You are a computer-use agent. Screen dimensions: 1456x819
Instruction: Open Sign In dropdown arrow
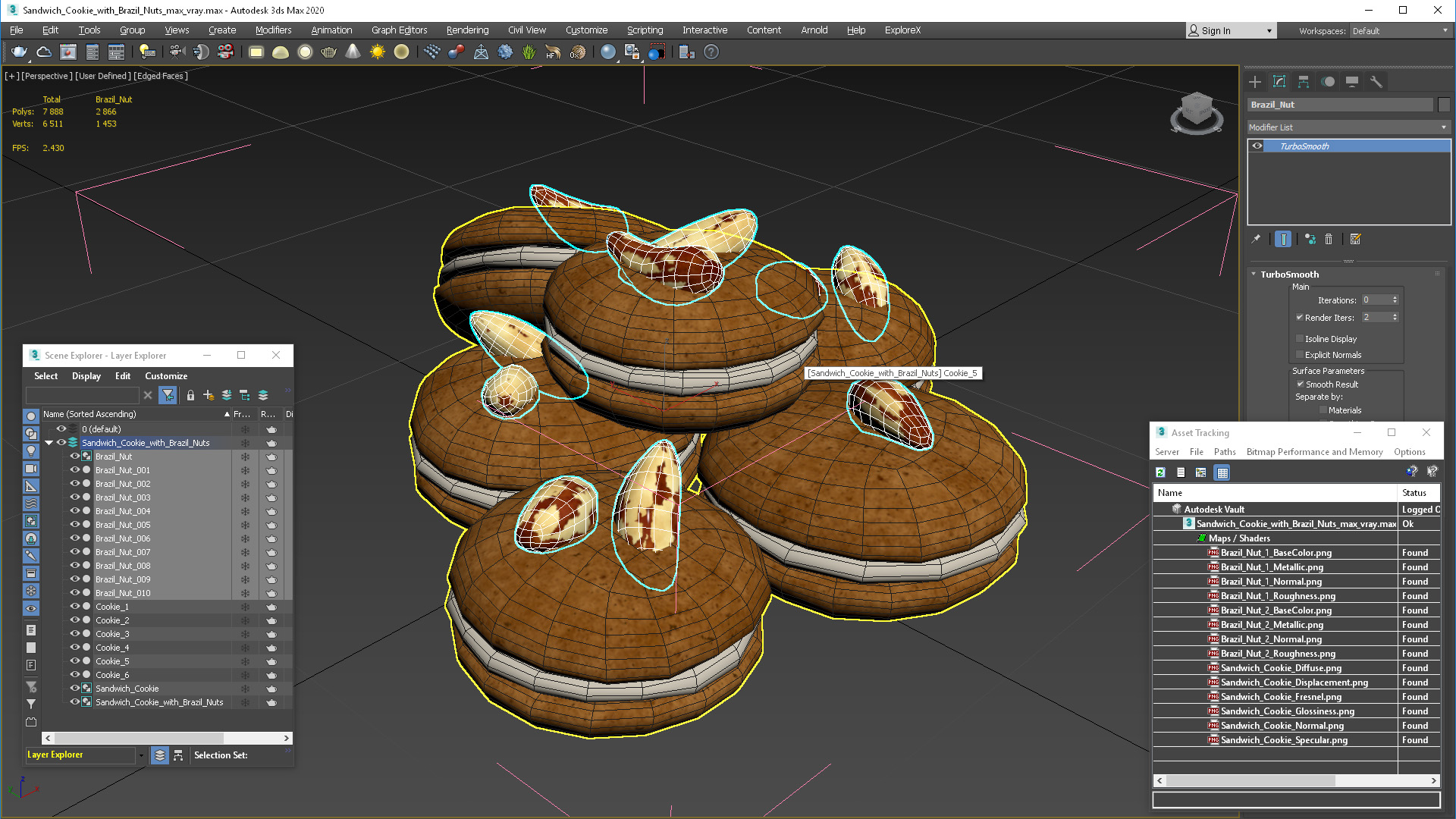[1269, 31]
